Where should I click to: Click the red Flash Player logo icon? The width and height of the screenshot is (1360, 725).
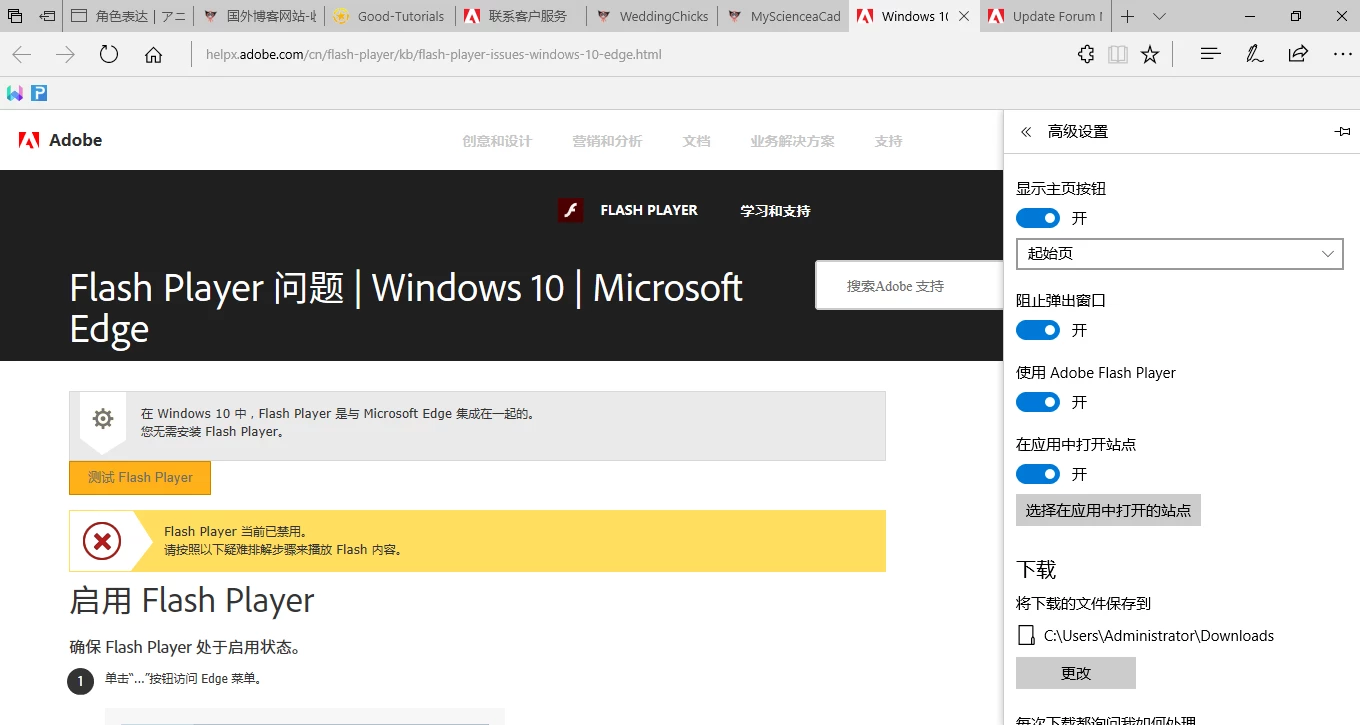pos(570,210)
